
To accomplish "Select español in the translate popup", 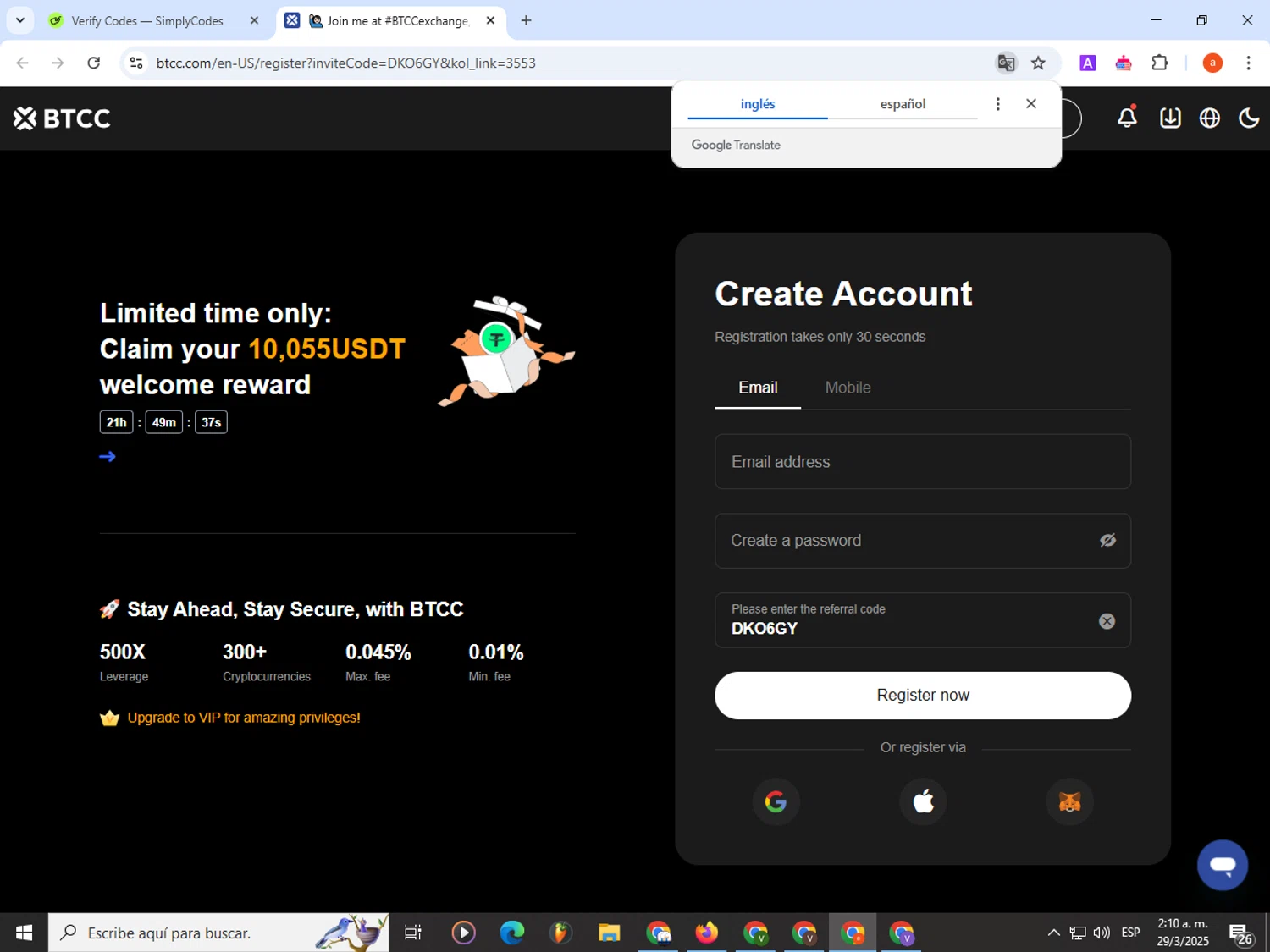I will click(x=903, y=104).
